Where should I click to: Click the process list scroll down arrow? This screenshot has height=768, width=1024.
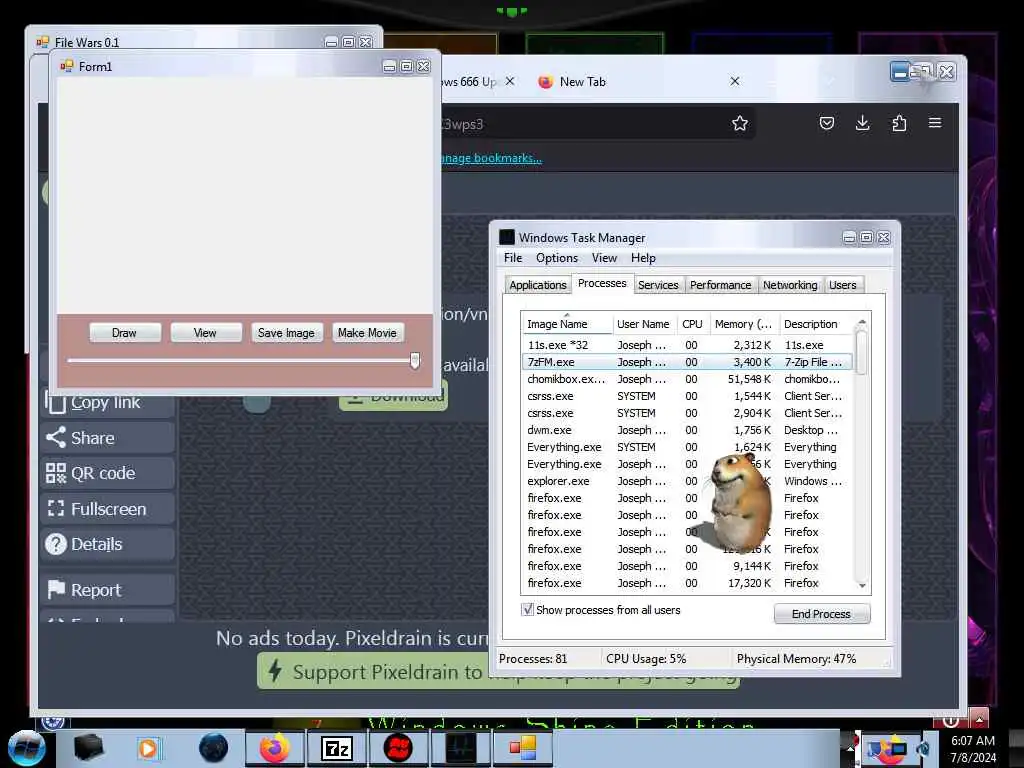tap(862, 585)
